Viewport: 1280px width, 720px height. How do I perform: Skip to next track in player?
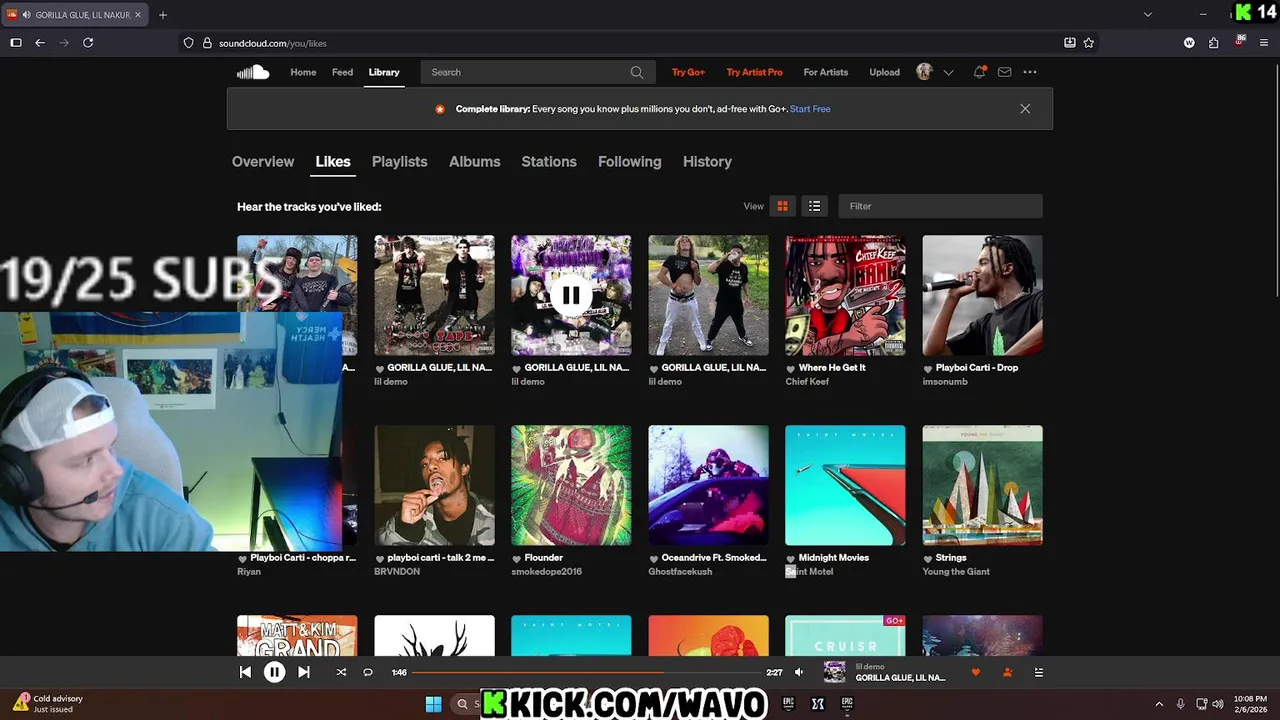tap(304, 673)
